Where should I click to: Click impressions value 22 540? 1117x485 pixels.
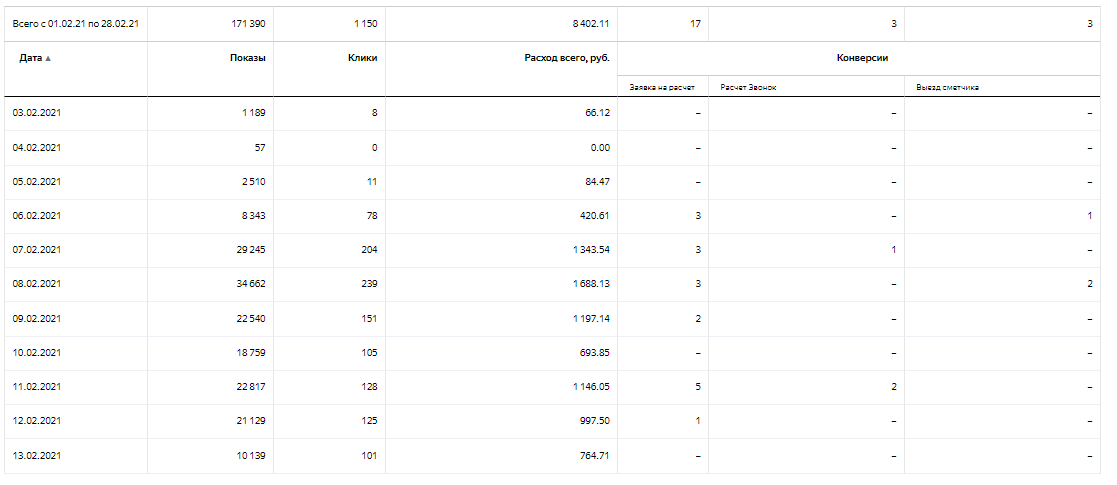tap(250, 318)
